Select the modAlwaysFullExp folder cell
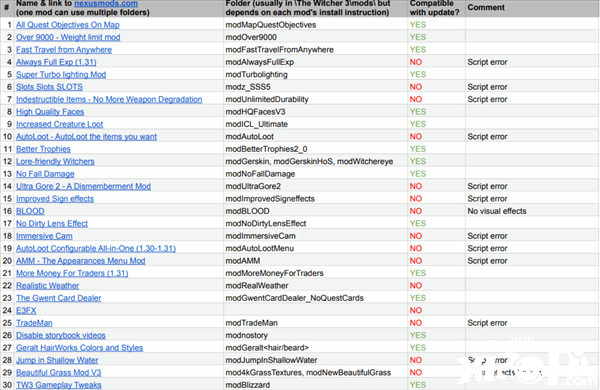Screen dimensions: 600x390 coord(316,62)
